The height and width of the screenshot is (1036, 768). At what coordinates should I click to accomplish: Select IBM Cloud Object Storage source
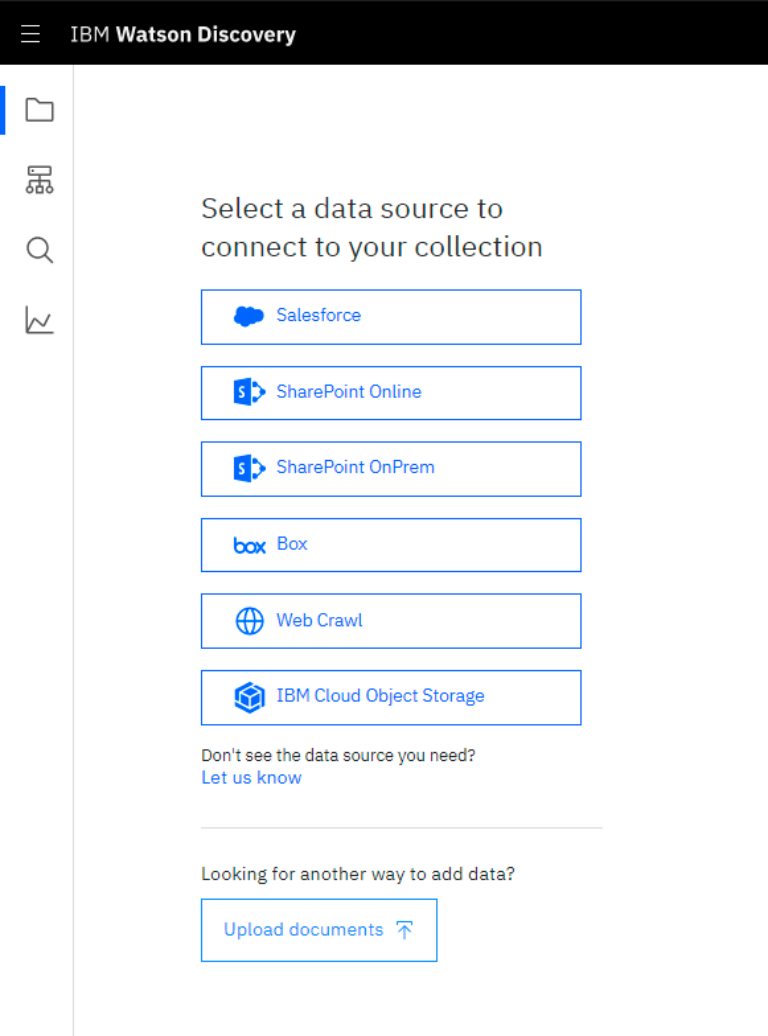tap(391, 697)
